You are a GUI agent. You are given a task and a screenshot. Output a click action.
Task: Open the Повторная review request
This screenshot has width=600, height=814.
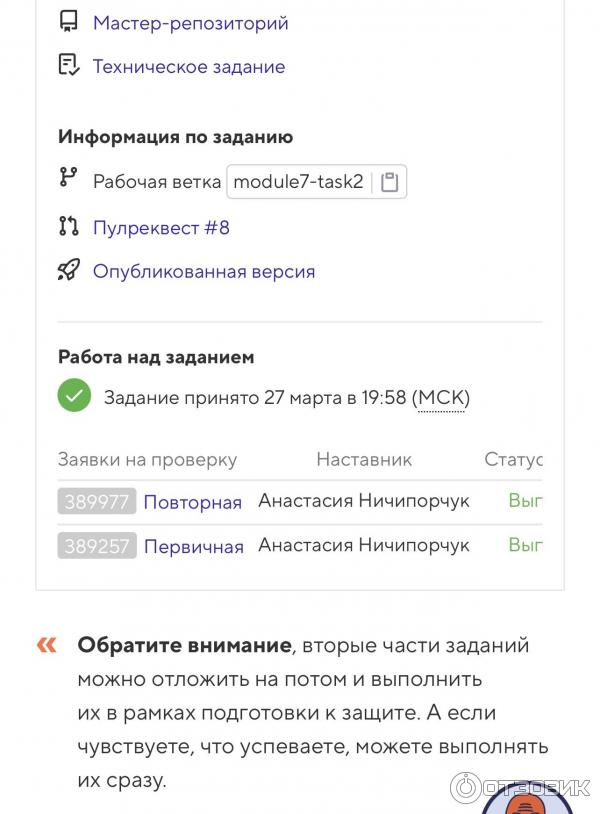tap(191, 503)
